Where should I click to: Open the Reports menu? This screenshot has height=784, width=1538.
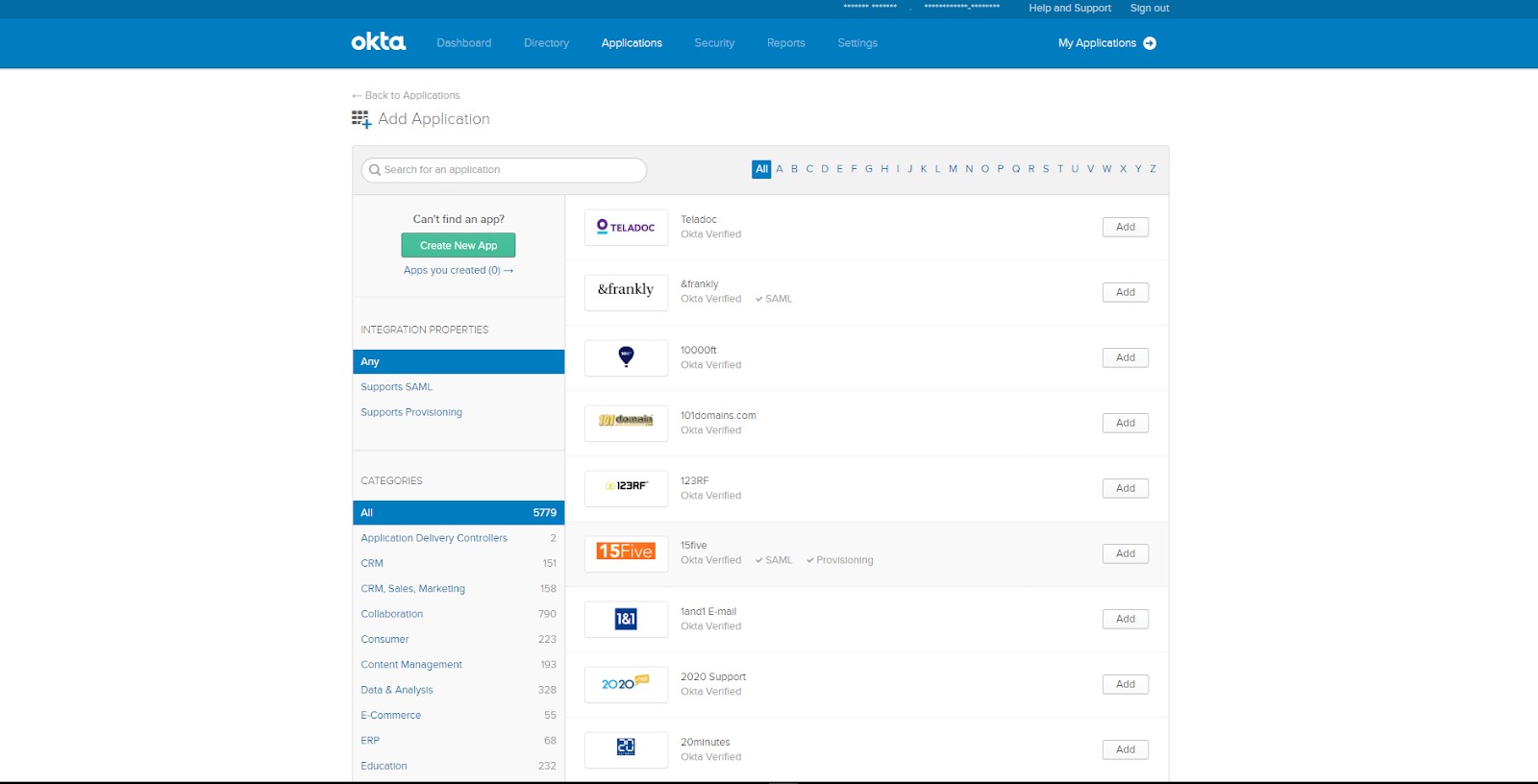click(785, 43)
